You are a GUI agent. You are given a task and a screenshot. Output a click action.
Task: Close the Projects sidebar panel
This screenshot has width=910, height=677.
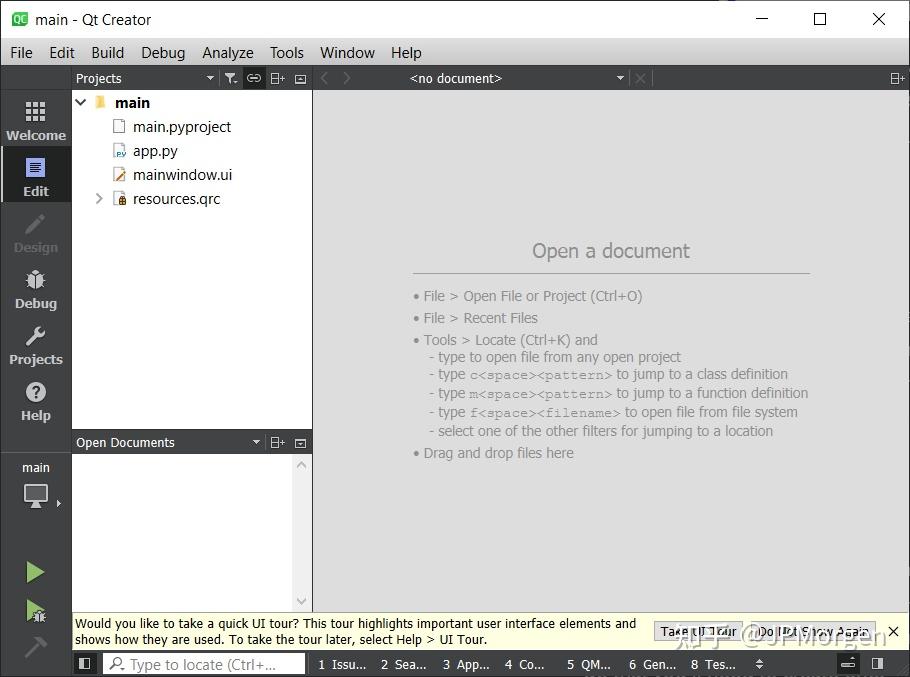[x=301, y=78]
